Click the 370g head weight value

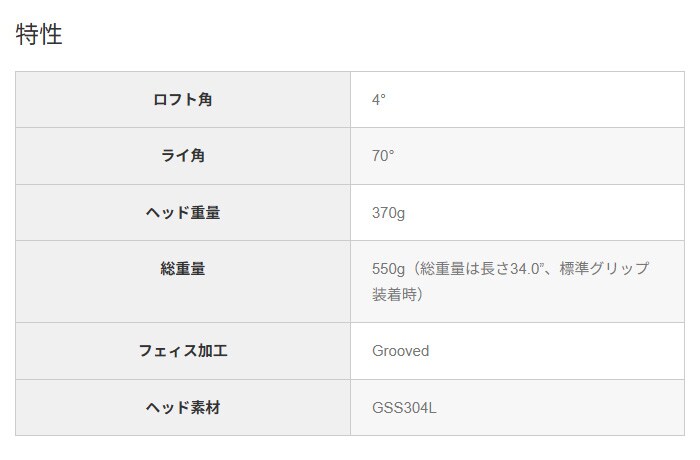[388, 212]
